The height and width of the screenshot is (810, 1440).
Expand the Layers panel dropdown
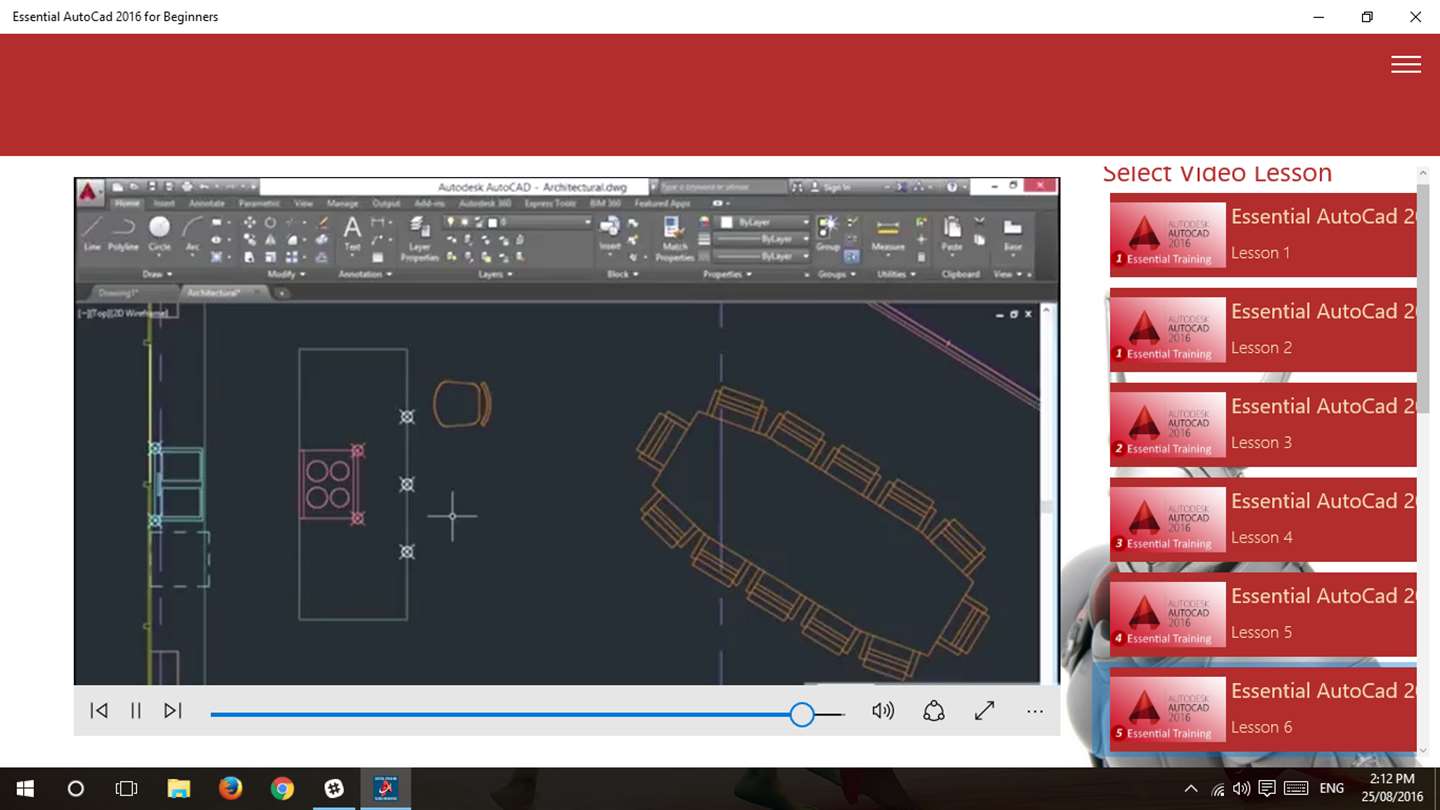(494, 274)
